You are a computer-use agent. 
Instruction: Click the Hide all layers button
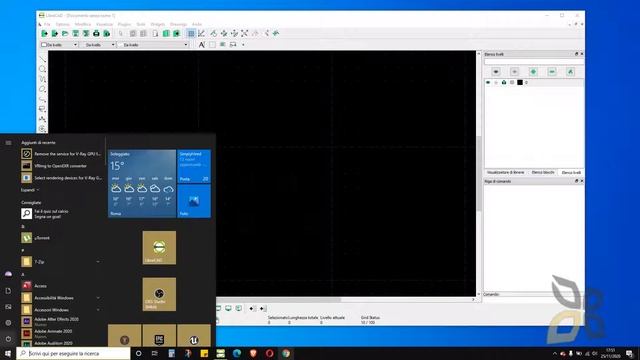pos(514,72)
